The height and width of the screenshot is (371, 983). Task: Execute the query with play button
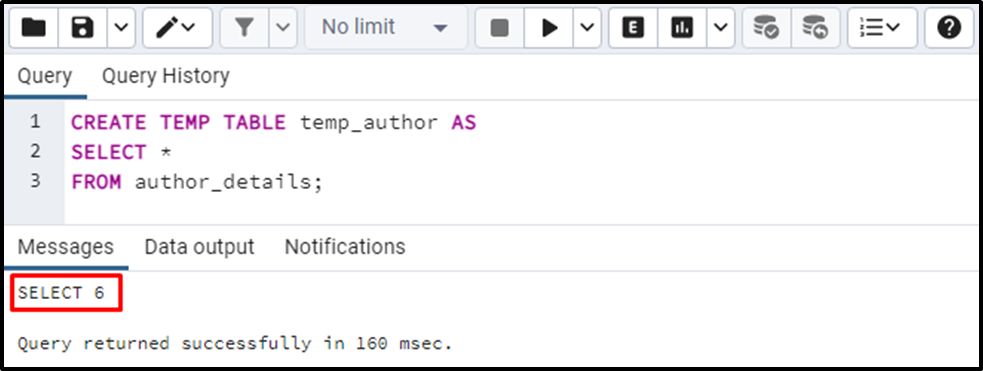[x=549, y=28]
